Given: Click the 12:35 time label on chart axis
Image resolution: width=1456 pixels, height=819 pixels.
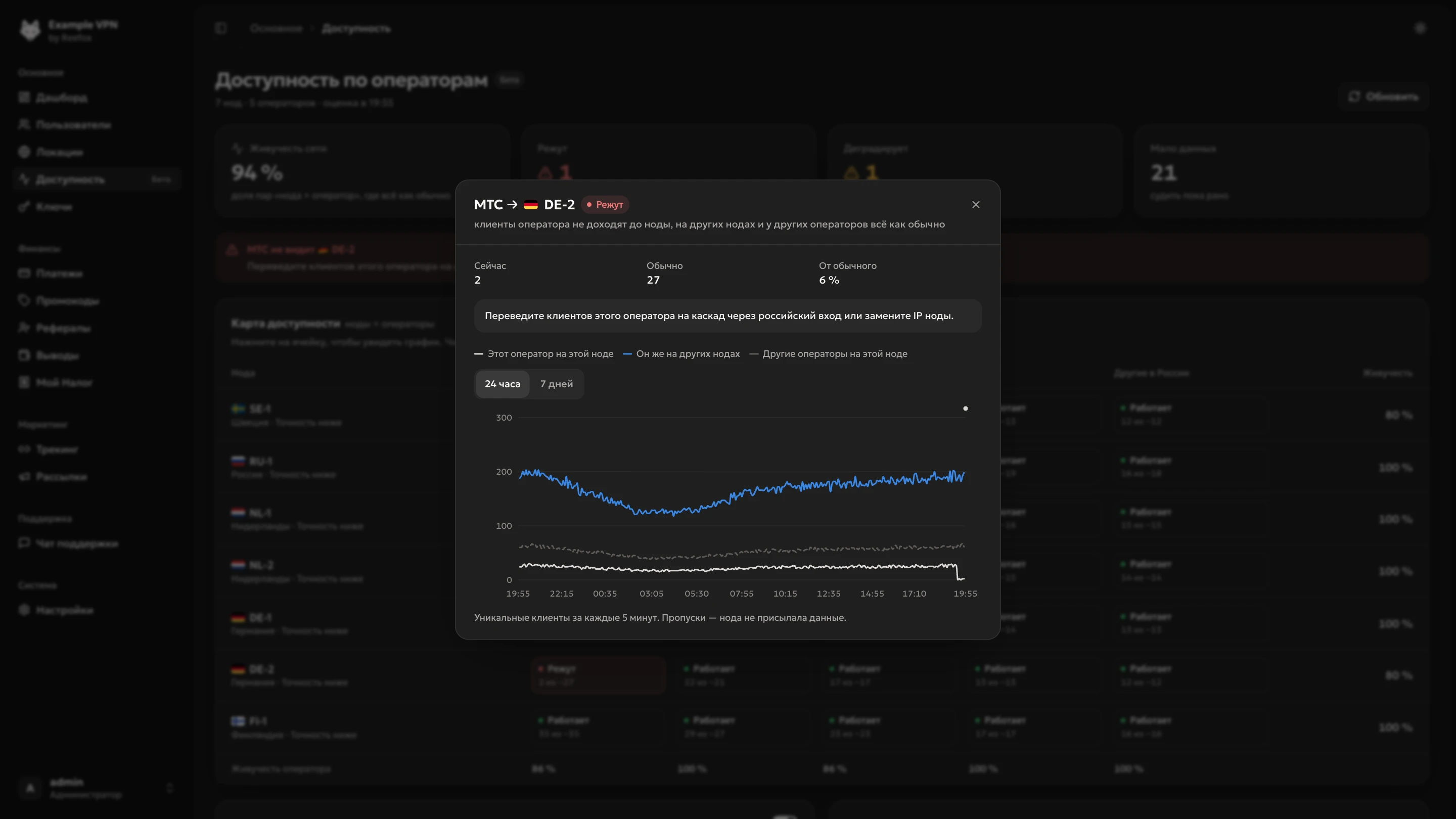Looking at the screenshot, I should click(x=829, y=594).
